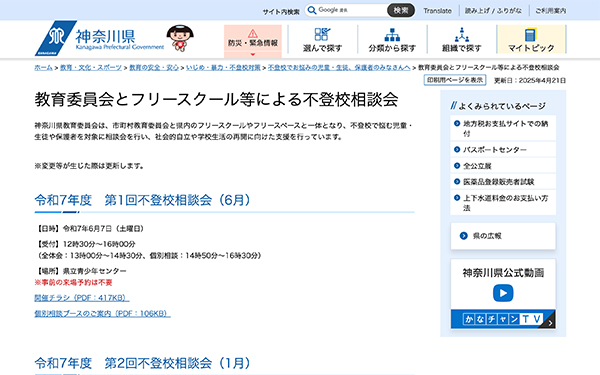Click the かなチャンTV banner arrow
Image resolution: width=600 pixels, height=375 pixels.
click(x=550, y=323)
